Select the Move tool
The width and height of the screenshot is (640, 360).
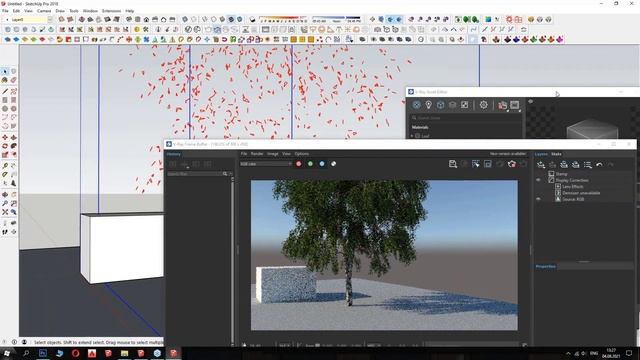click(x=5, y=138)
